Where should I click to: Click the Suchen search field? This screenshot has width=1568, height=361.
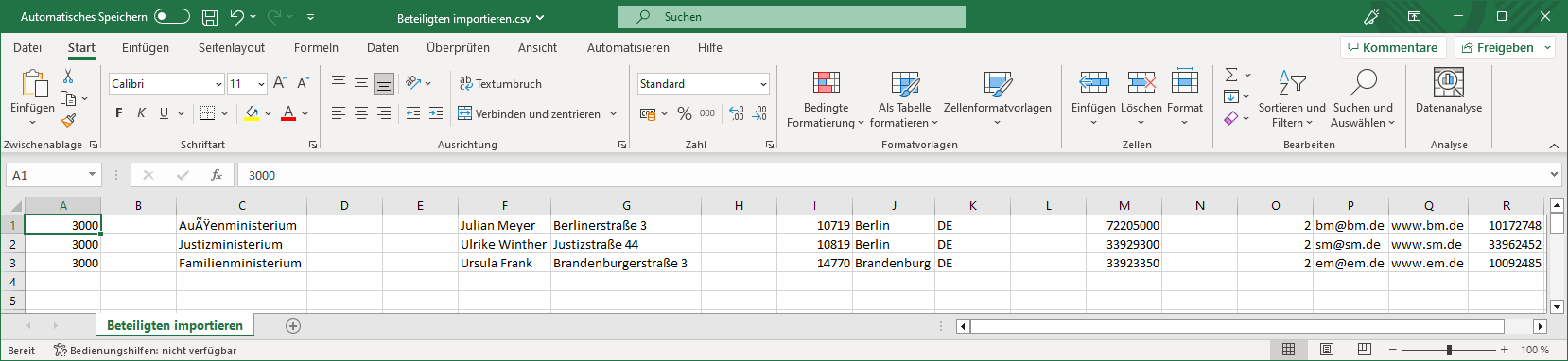(792, 16)
